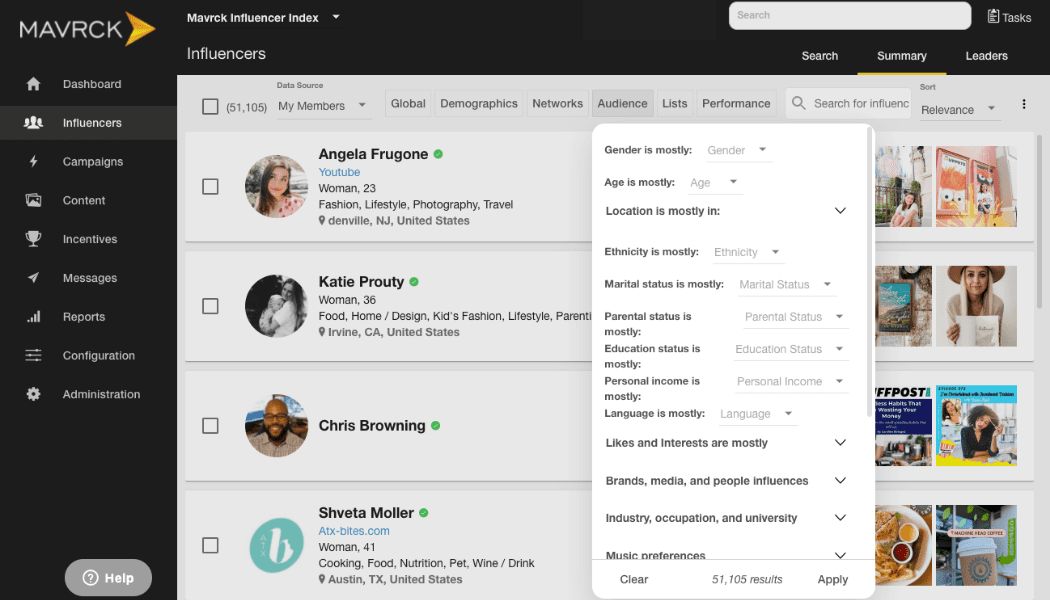Expand Industry, occupation, and university

pos(726,518)
